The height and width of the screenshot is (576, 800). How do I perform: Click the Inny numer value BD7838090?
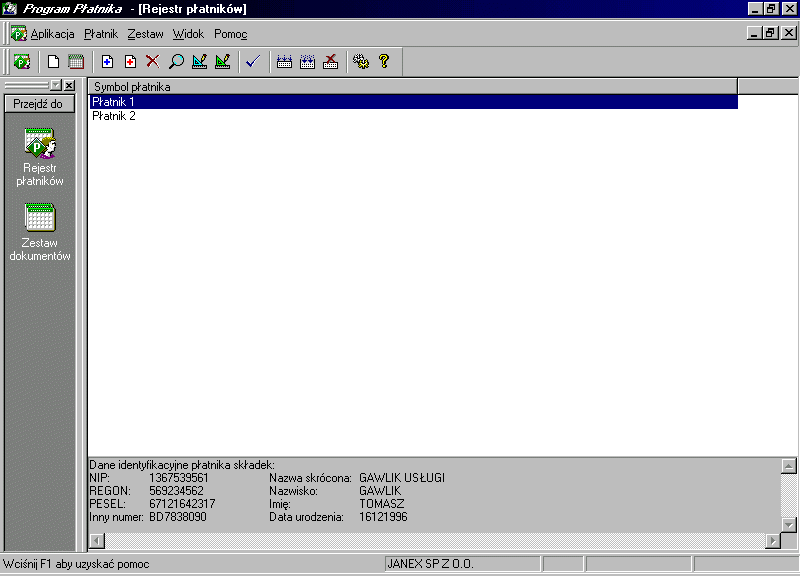[178, 517]
